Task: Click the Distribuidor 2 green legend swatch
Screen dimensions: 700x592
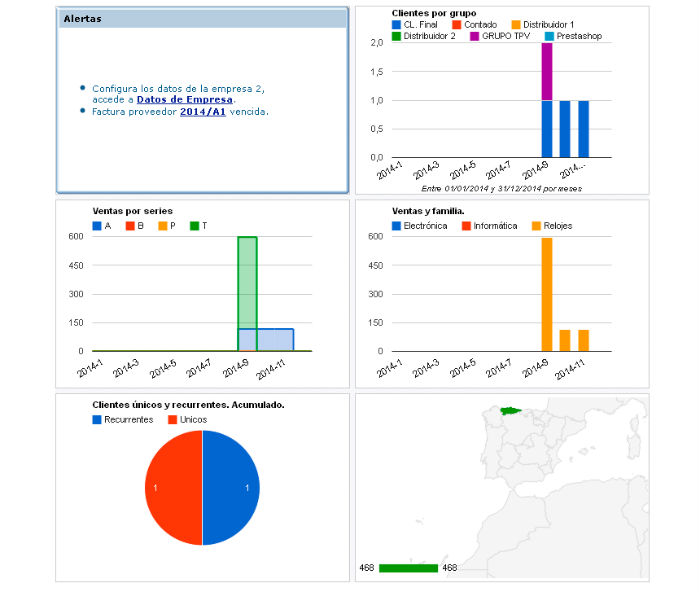Action: point(397,36)
